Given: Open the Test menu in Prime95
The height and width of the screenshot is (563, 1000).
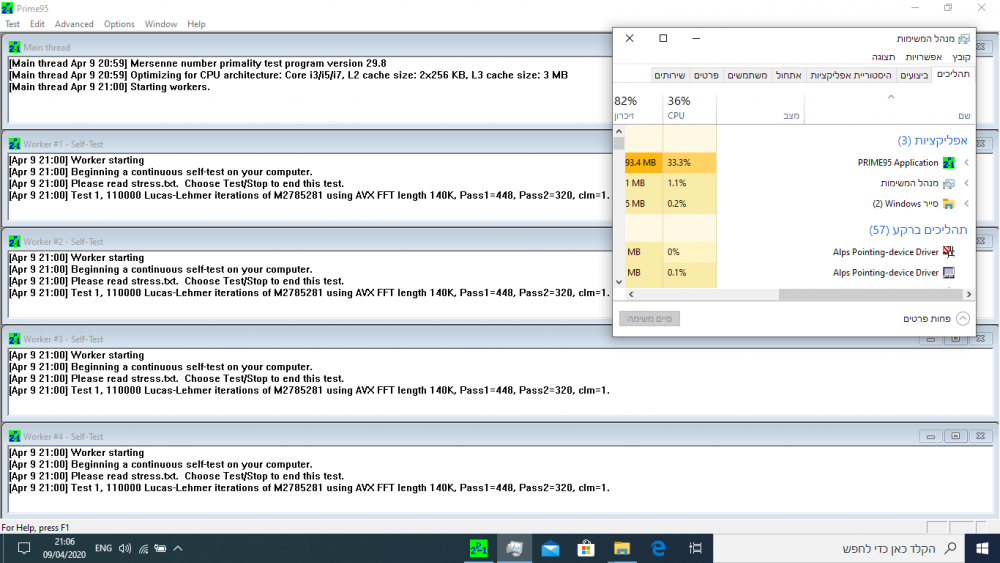Looking at the screenshot, I should [x=12, y=24].
